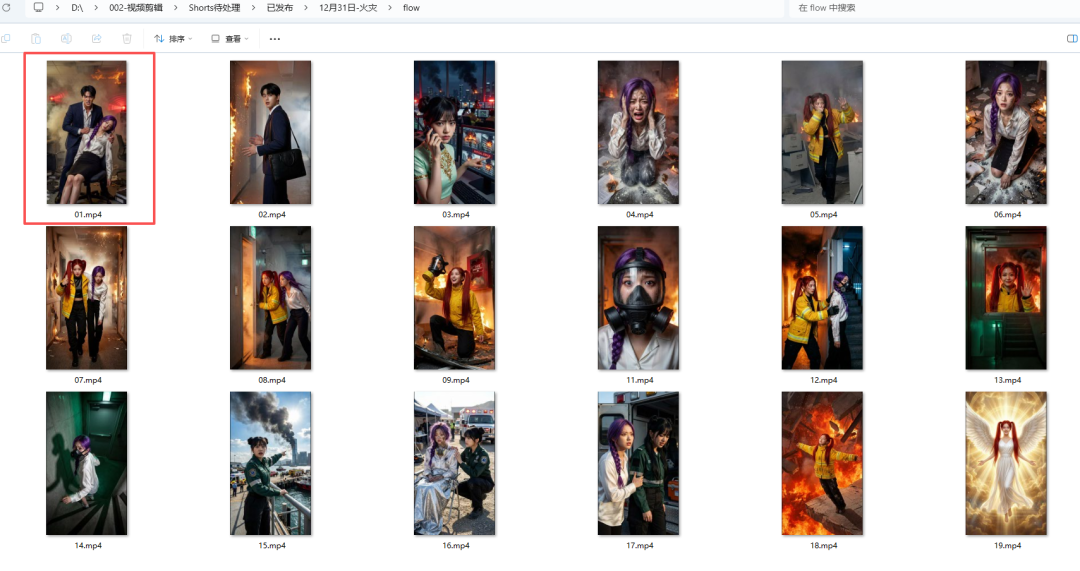The width and height of the screenshot is (1080, 571).
Task: Click the Share toolbar icon
Action: click(x=96, y=39)
